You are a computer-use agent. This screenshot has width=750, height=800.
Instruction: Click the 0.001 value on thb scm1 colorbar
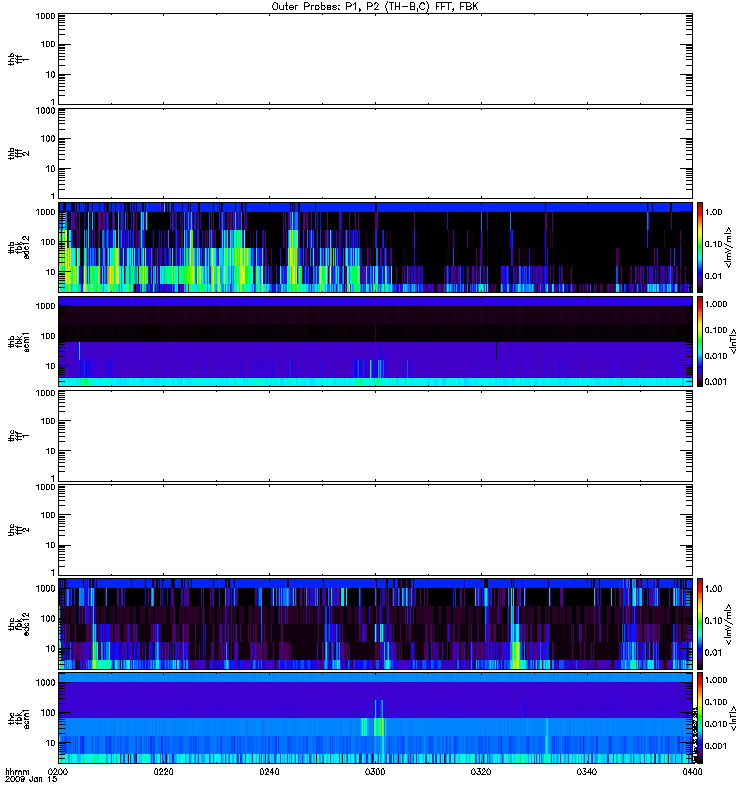[x=716, y=382]
